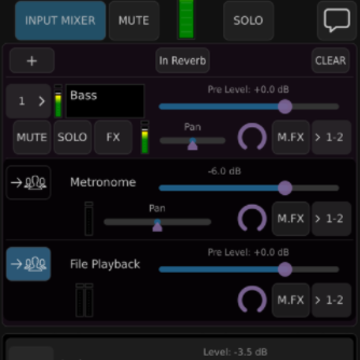Click the -6.0 dB Metronome value
This screenshot has height=360, width=360.
(x=224, y=171)
